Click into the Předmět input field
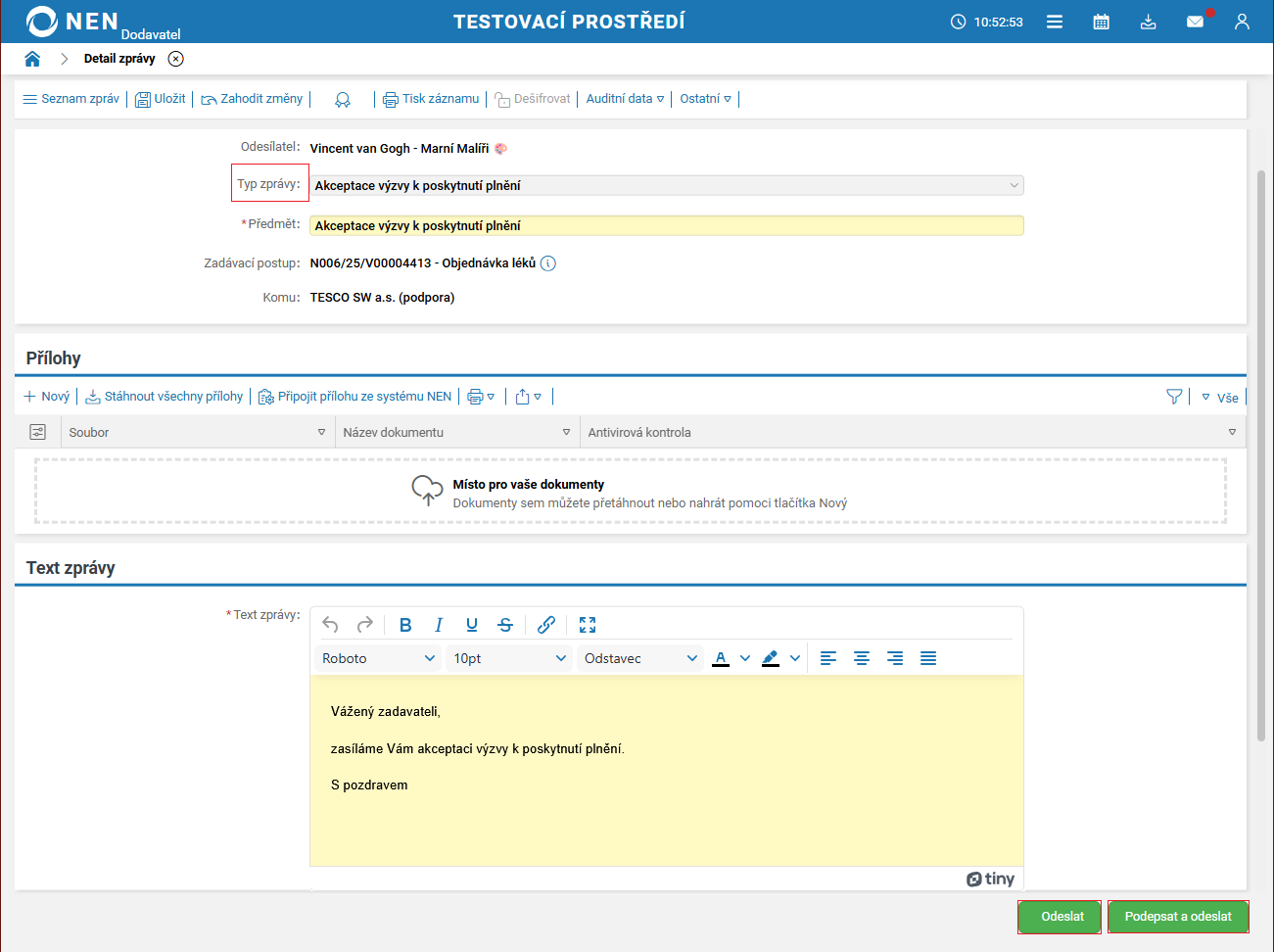Viewport: 1274px width, 952px height. tap(667, 226)
